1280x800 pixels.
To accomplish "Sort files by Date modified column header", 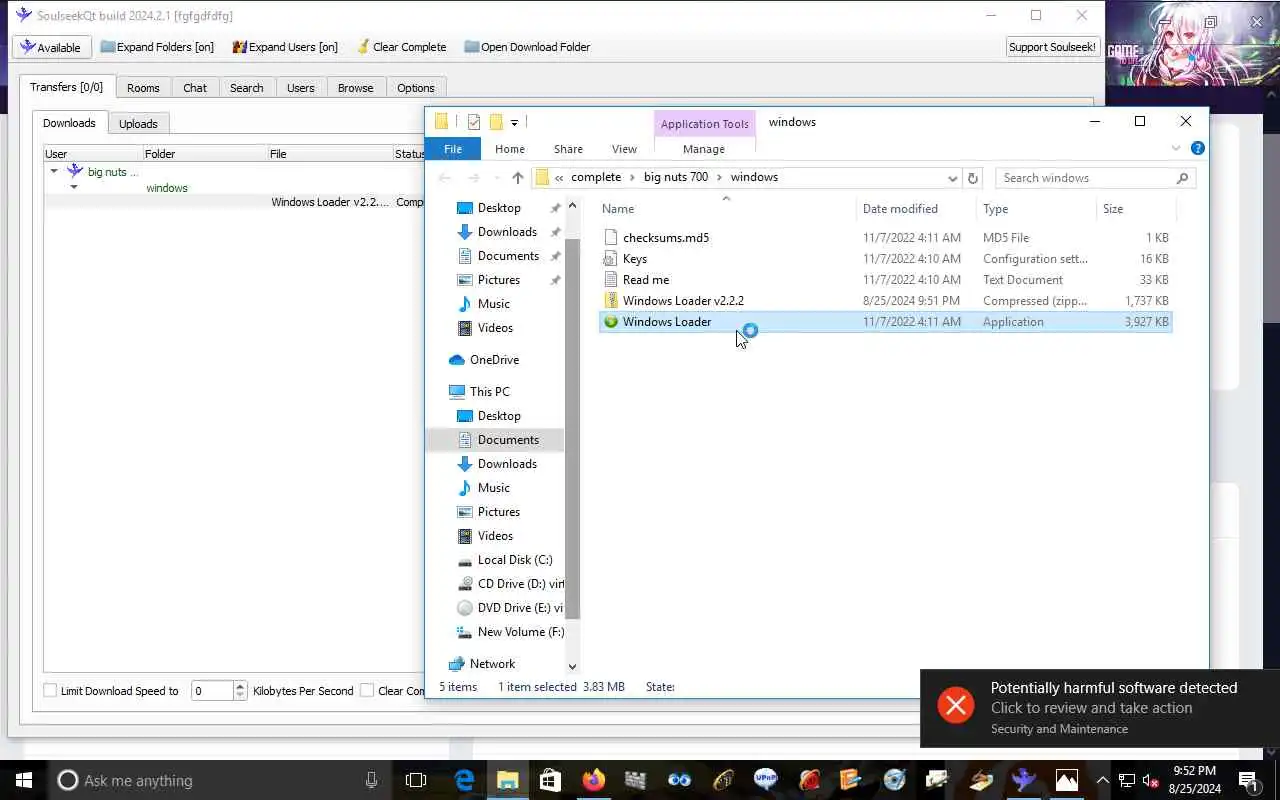I will (916, 209).
